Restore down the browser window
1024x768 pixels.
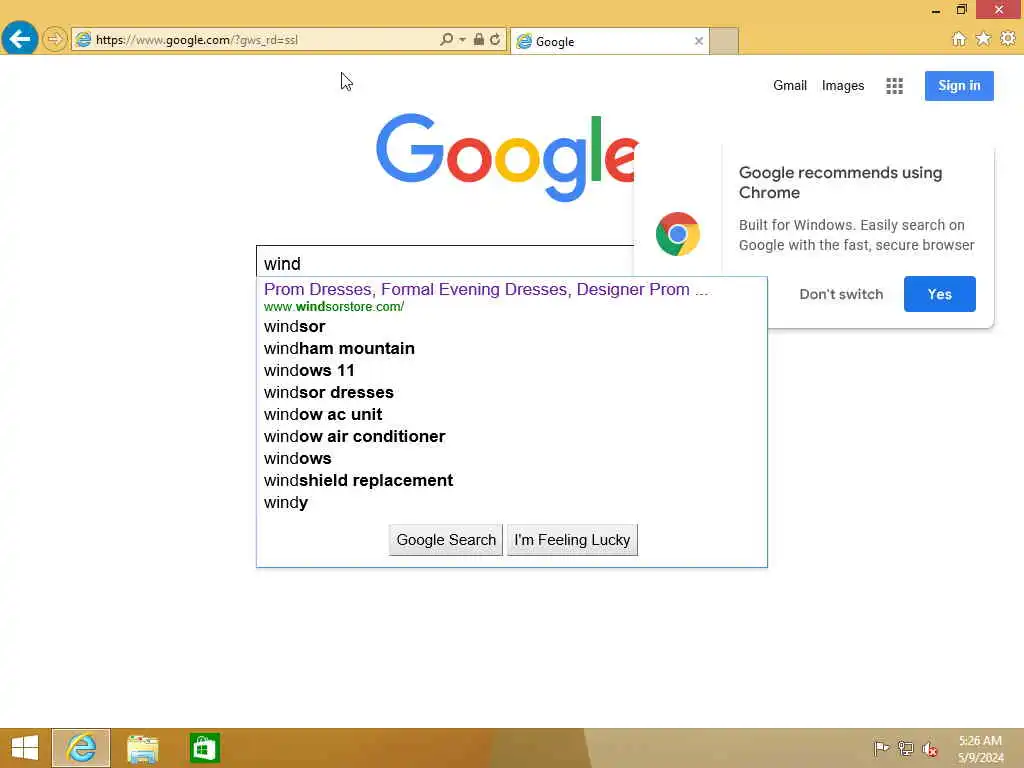961,10
